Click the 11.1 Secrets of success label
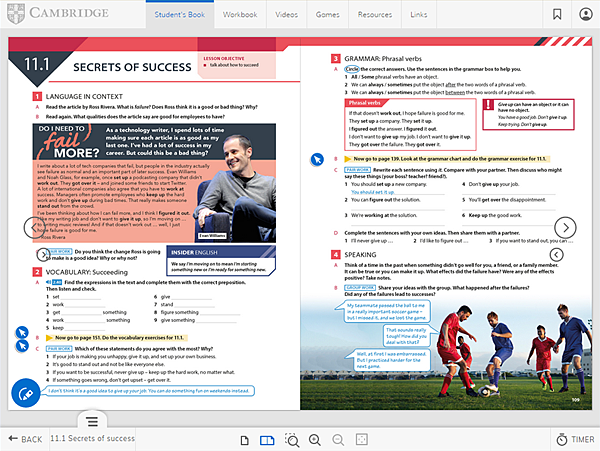 click(x=93, y=438)
